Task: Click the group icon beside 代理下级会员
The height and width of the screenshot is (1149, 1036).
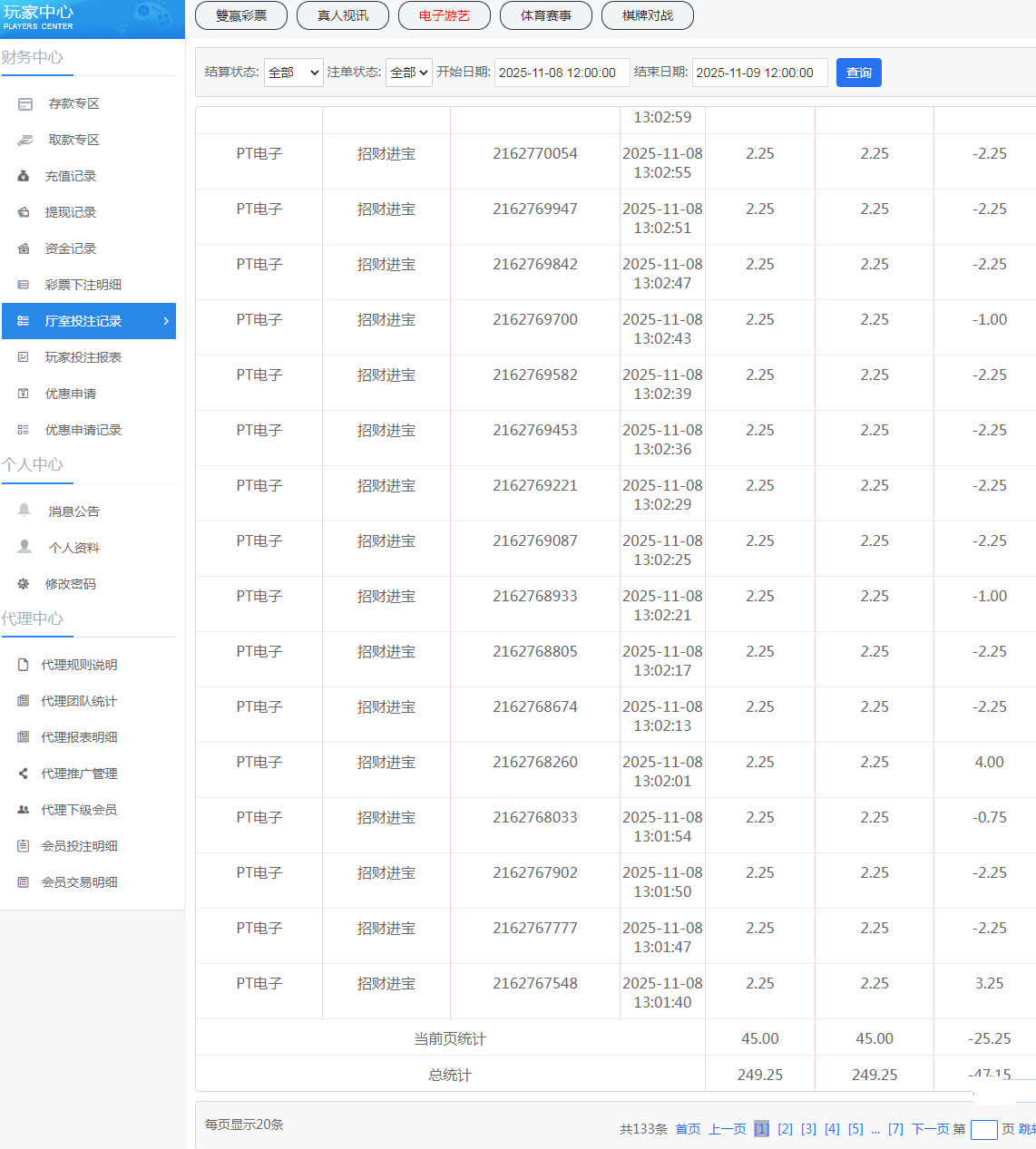Action: pos(24,810)
